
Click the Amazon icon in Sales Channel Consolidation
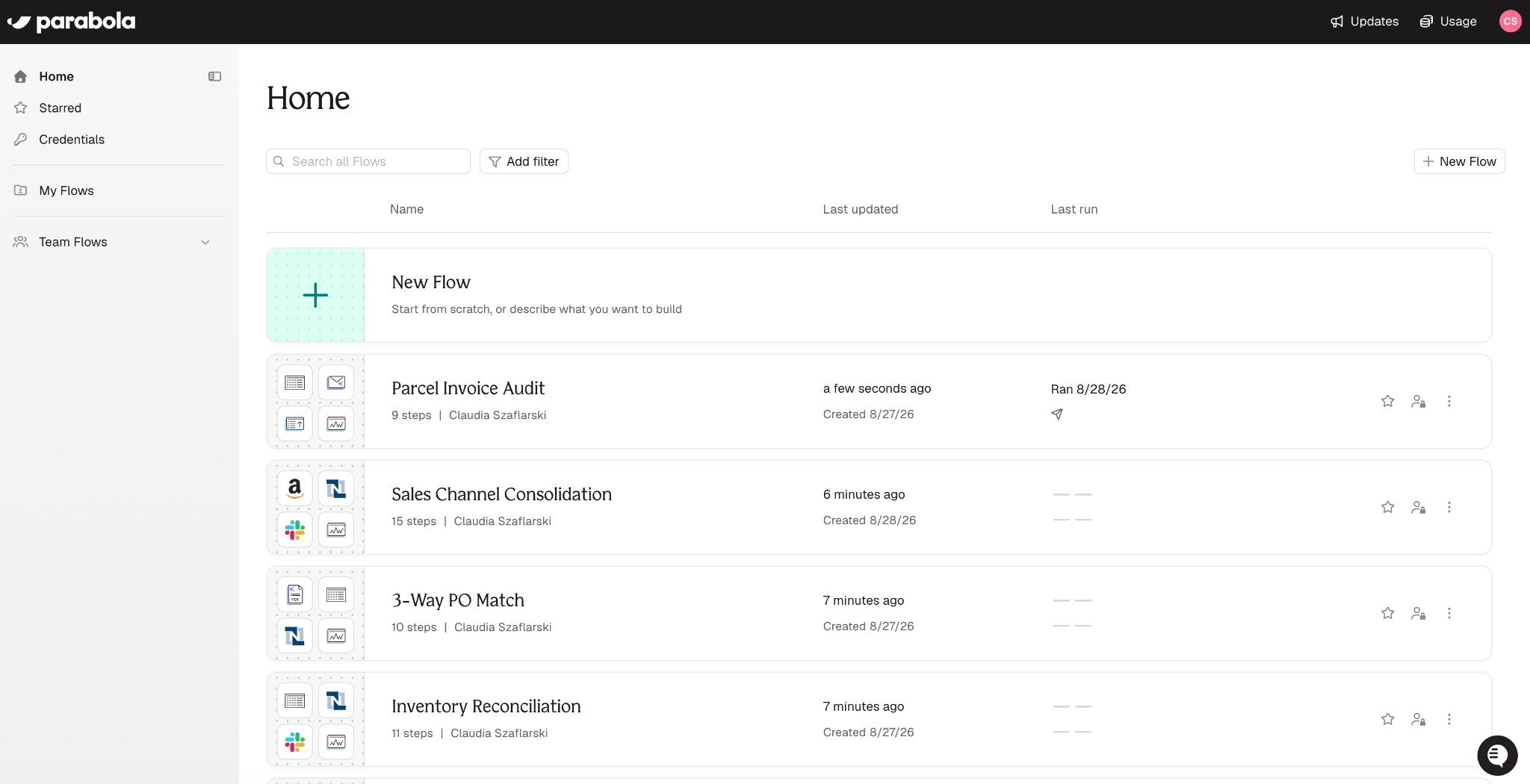tap(295, 488)
